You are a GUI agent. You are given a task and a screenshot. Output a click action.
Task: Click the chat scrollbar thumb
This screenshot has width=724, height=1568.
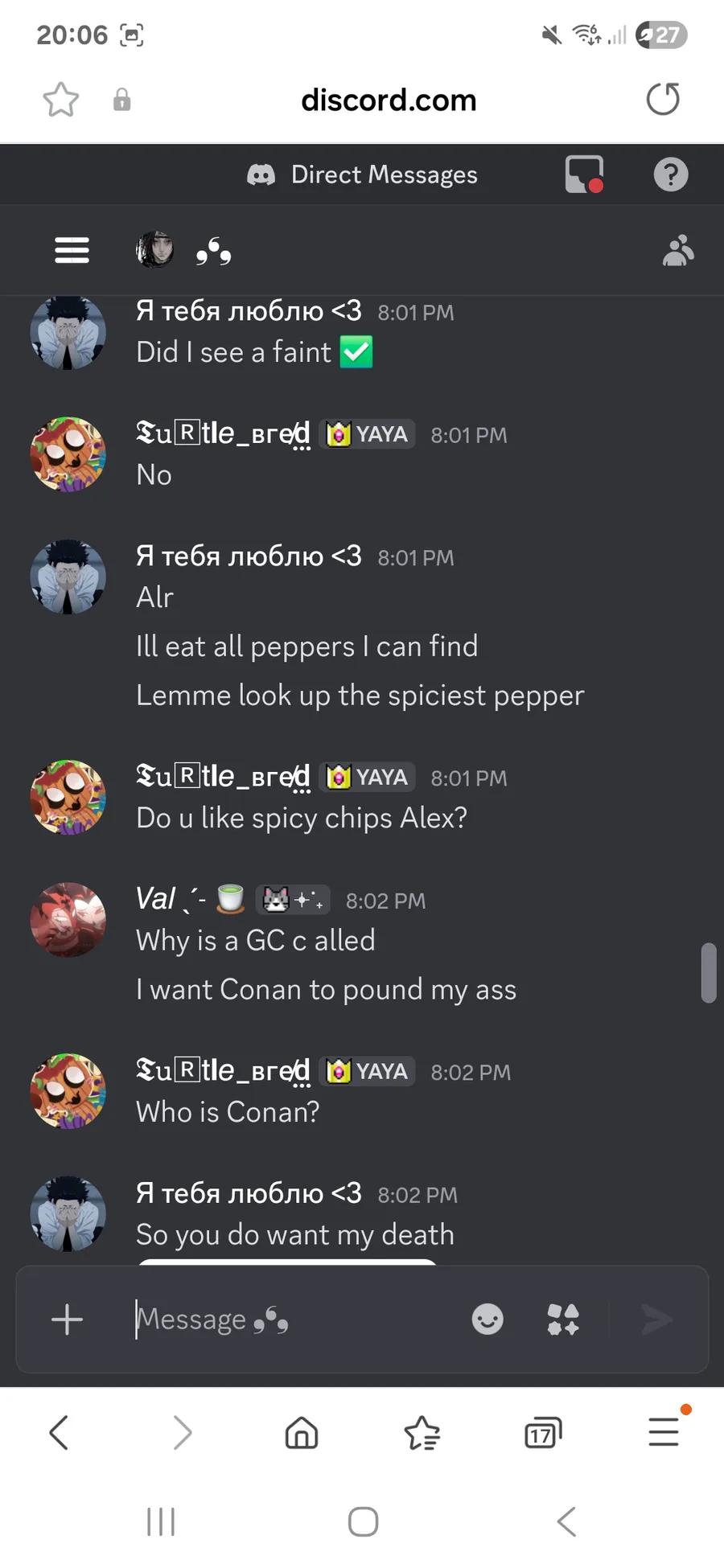pyautogui.click(x=709, y=973)
